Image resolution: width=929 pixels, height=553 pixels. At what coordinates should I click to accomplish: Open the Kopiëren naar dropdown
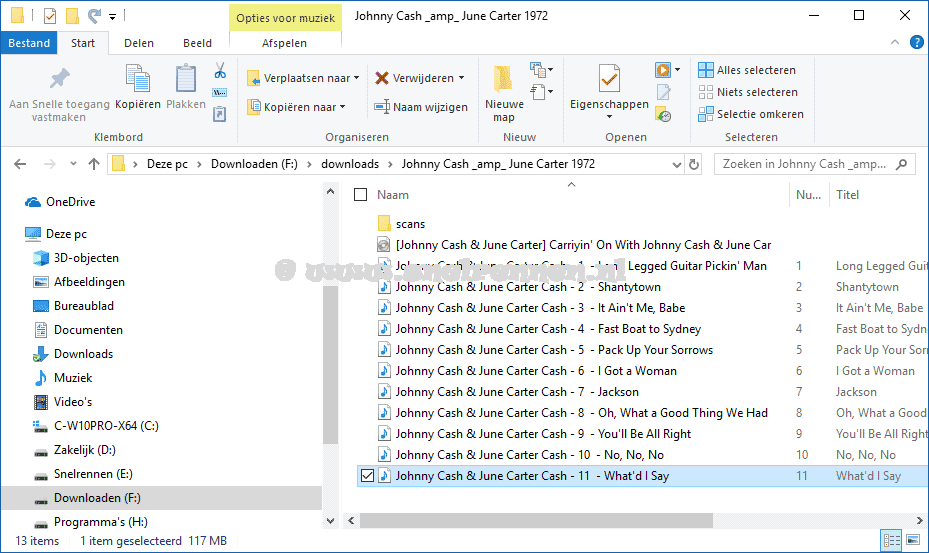[x=296, y=107]
